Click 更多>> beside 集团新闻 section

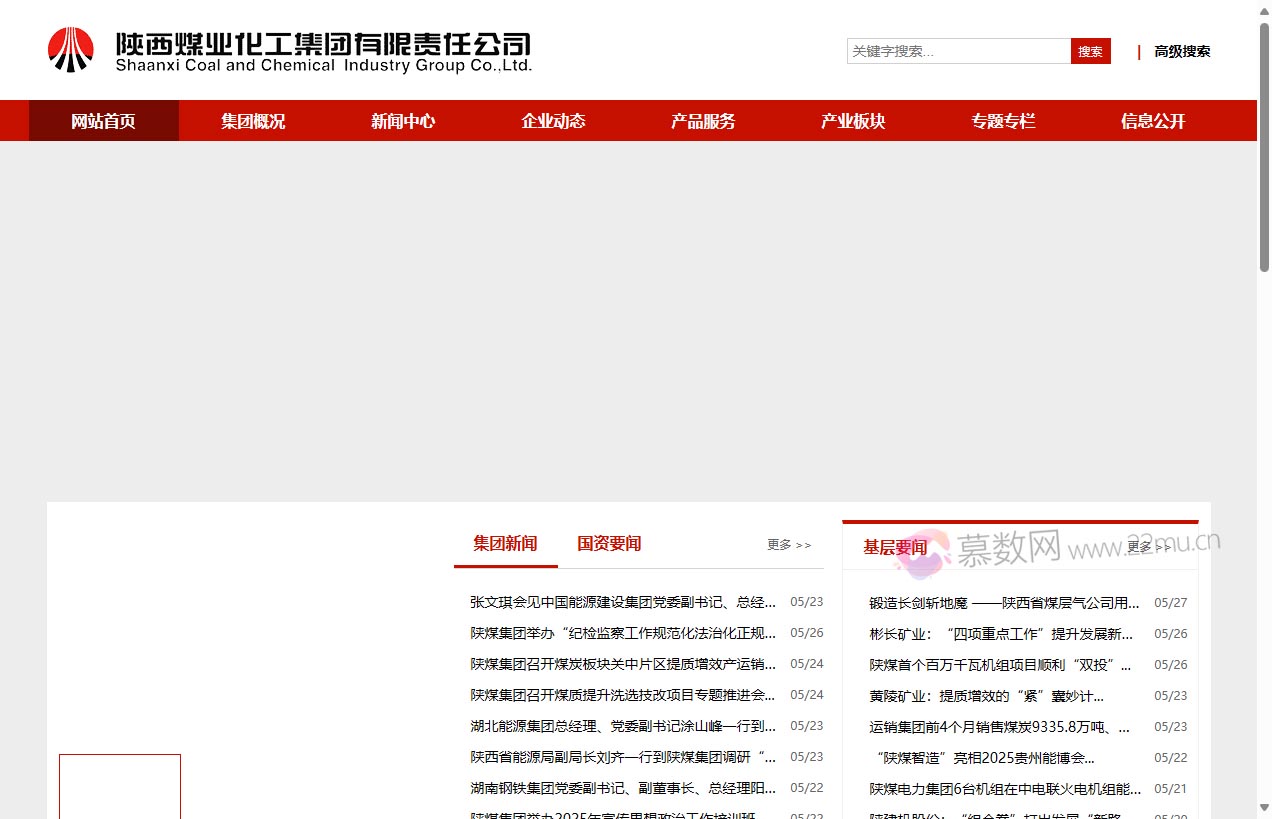click(789, 544)
